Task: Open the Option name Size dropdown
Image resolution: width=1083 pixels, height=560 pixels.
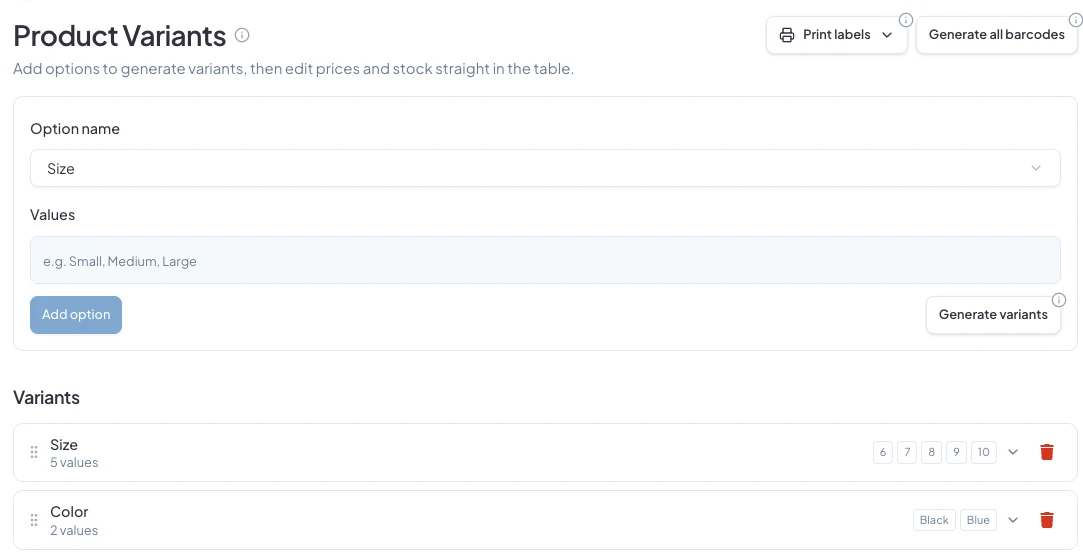Action: coord(545,168)
